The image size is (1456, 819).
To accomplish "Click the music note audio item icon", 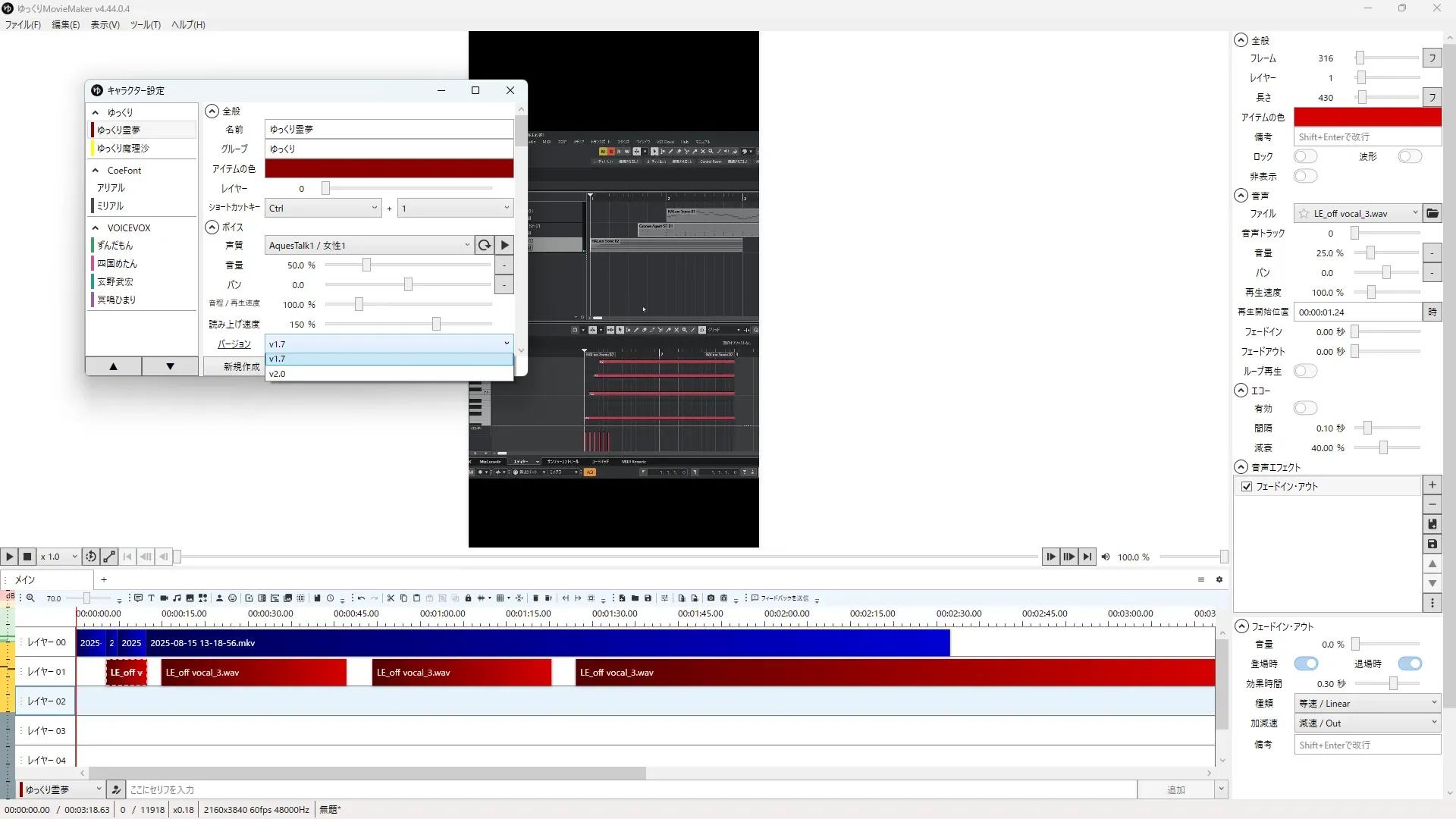I will pyautogui.click(x=177, y=598).
